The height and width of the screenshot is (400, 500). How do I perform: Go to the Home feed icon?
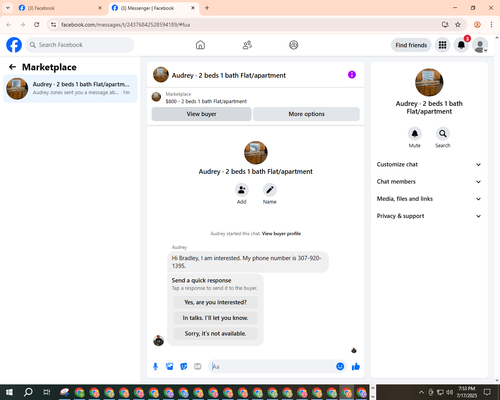[x=200, y=45]
